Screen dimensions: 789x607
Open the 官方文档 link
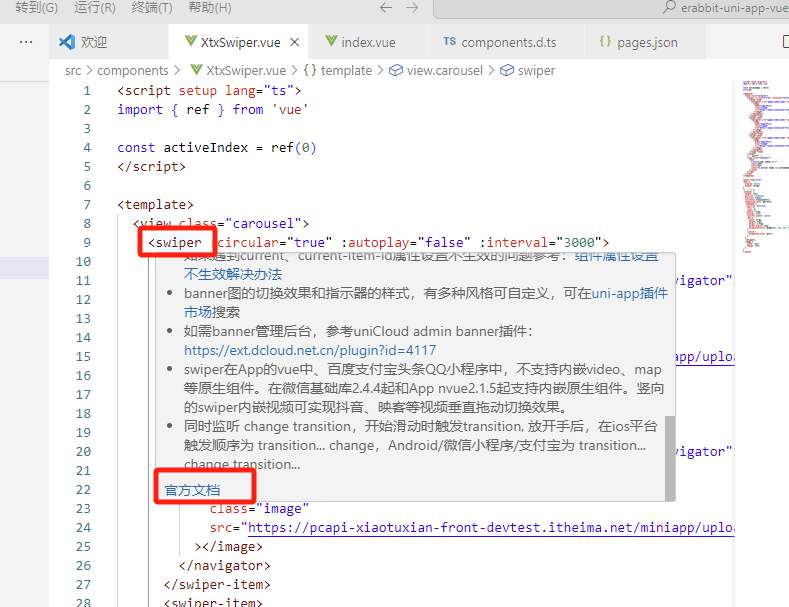coord(192,490)
